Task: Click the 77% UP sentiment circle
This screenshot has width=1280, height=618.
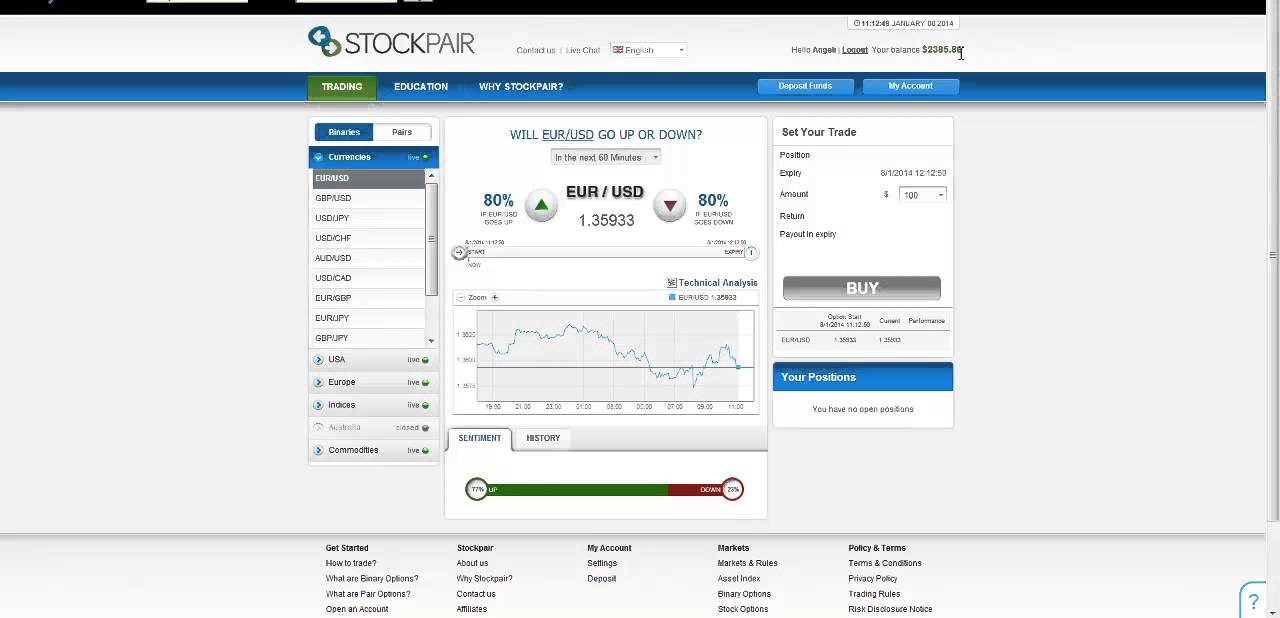Action: coord(477,489)
